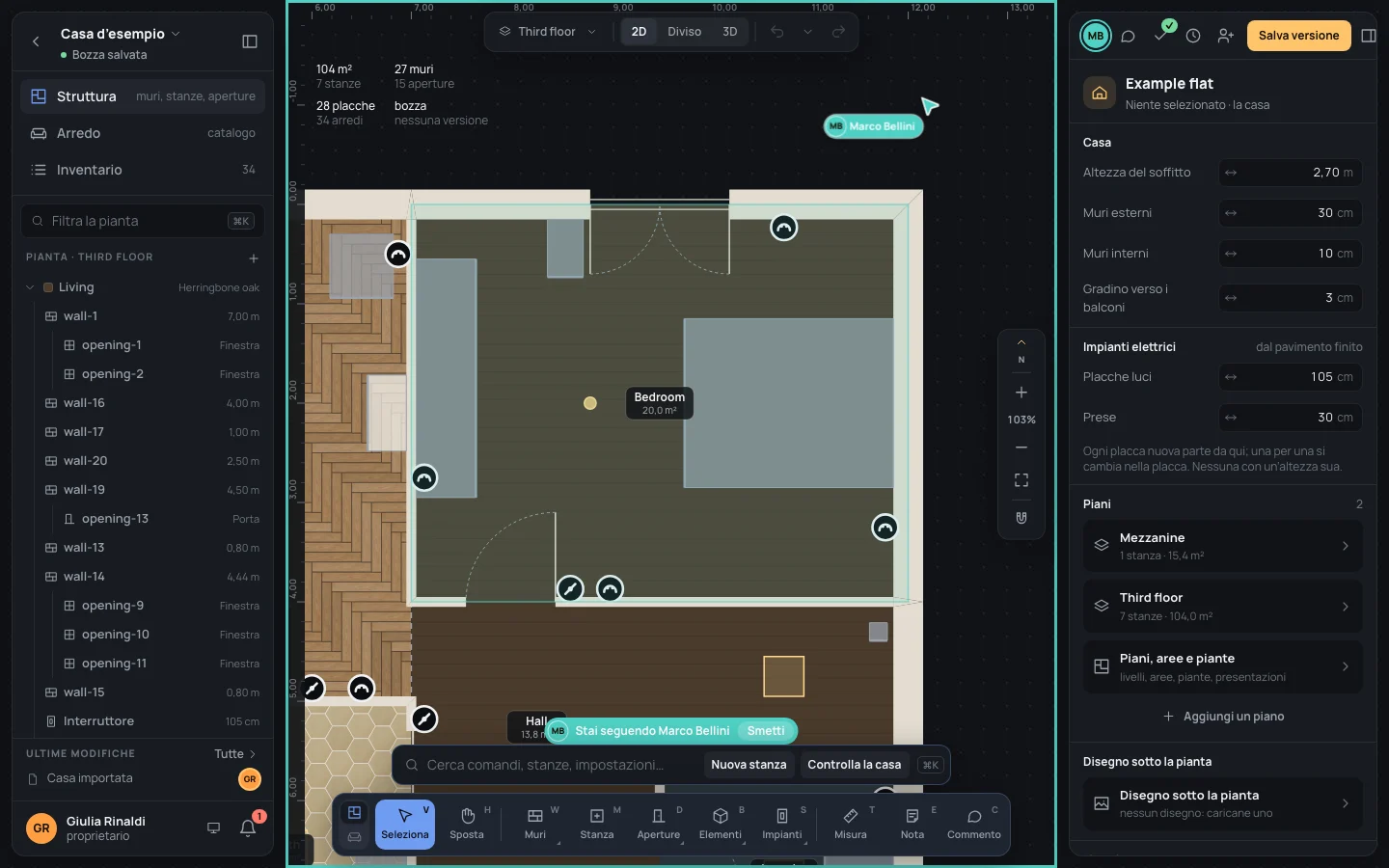
Task: Zoom in with the plus icon
Action: 1021,393
